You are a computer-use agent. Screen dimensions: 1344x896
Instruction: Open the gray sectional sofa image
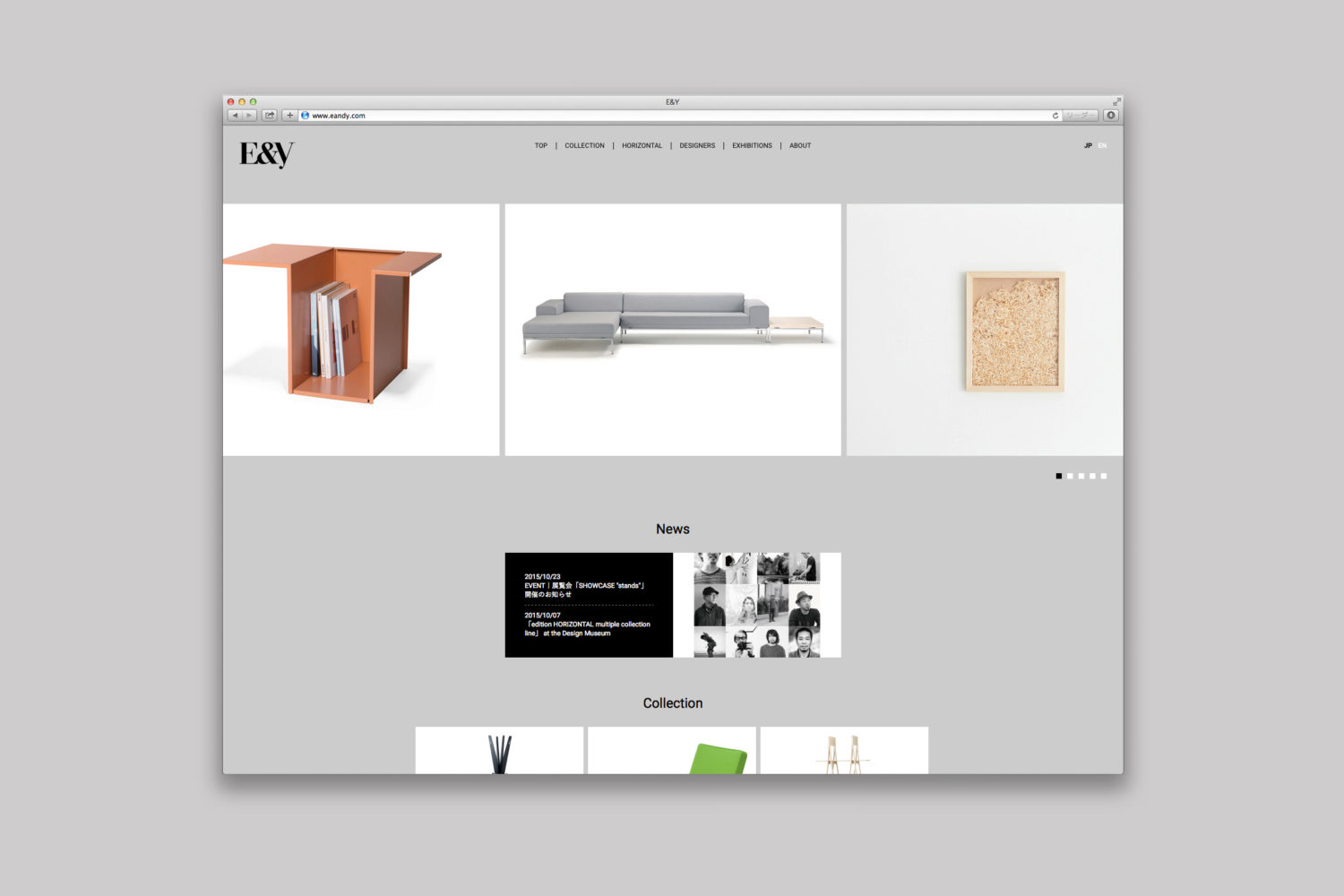673,329
